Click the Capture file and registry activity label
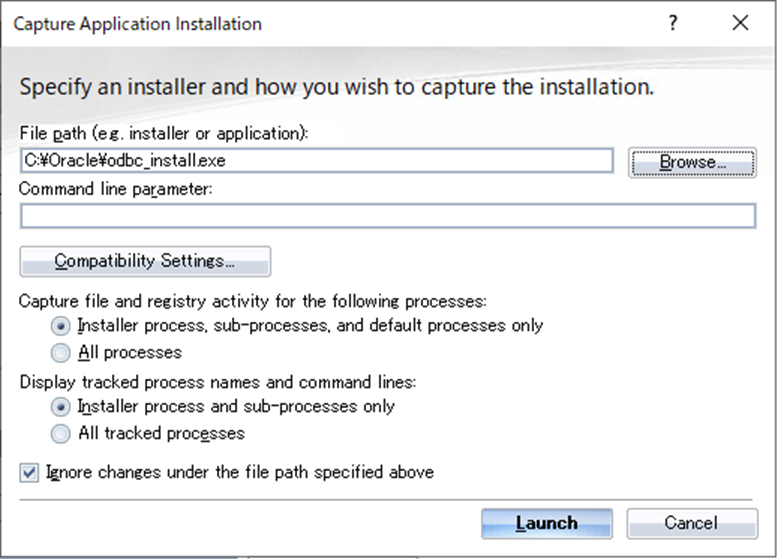 click(253, 300)
